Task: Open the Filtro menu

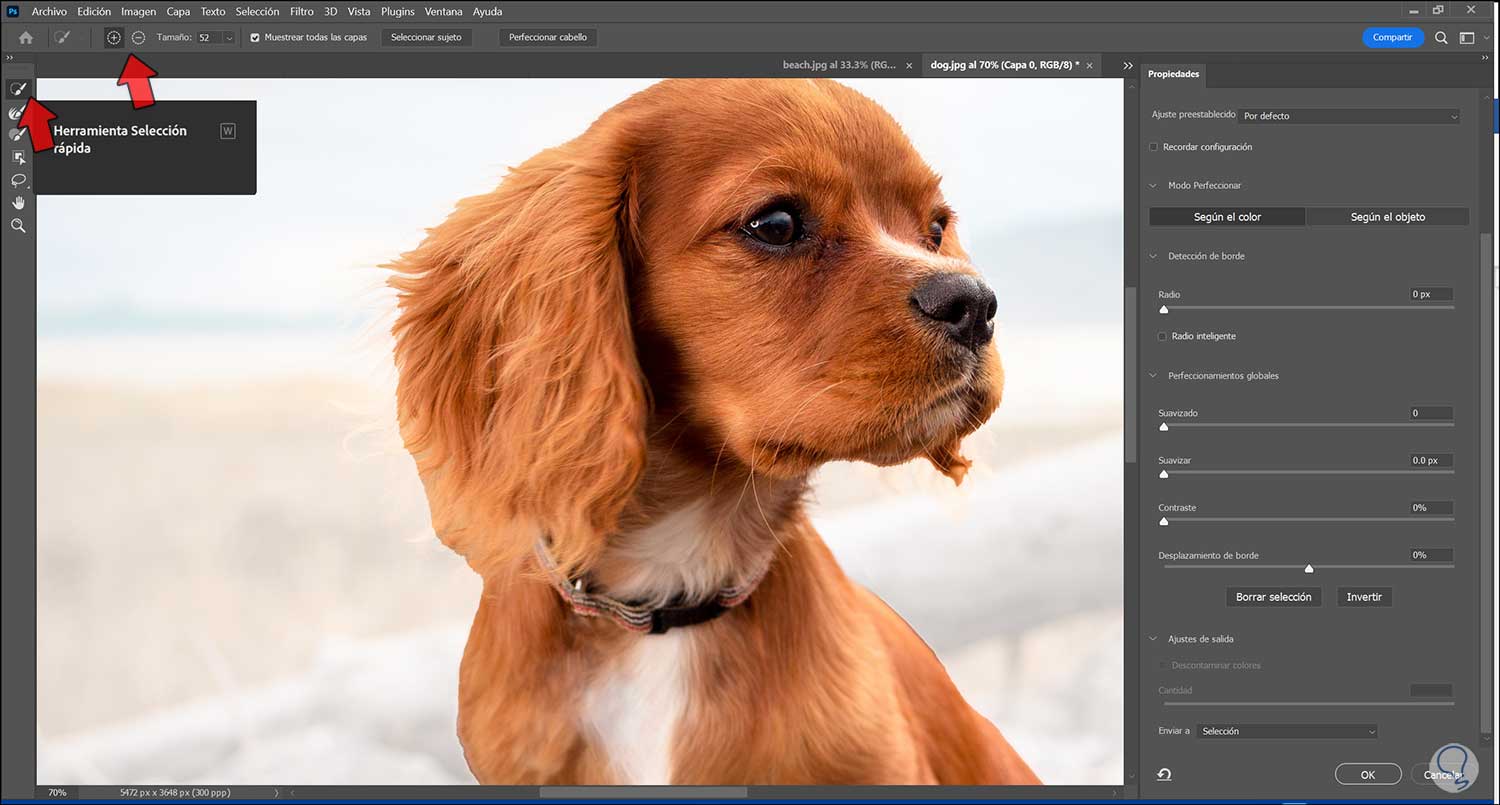Action: (301, 12)
